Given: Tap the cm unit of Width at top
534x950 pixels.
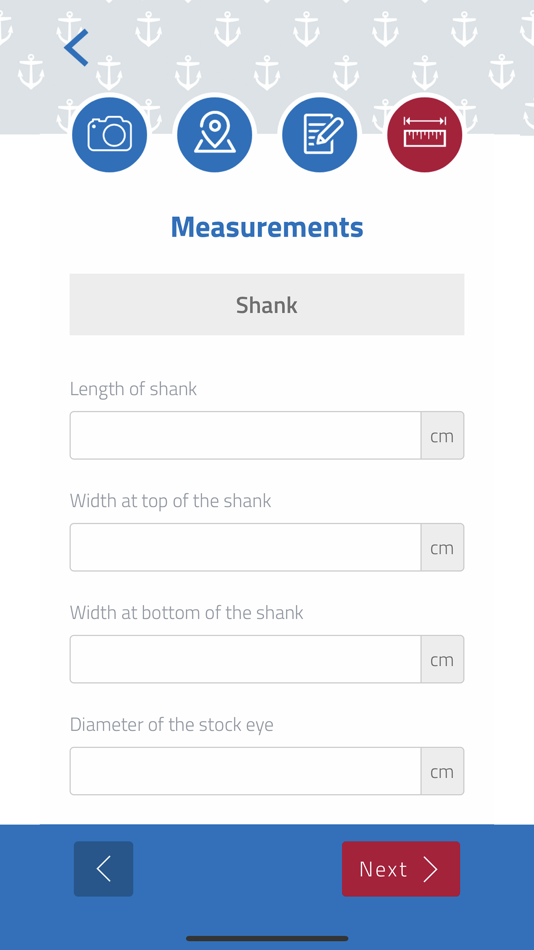Looking at the screenshot, I should pos(442,547).
